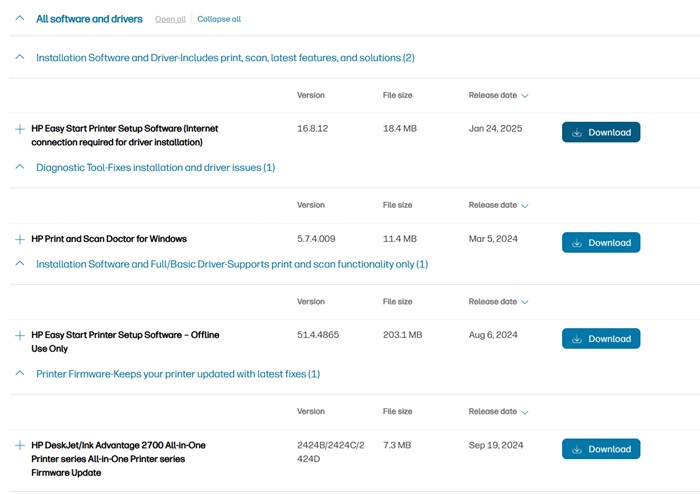Click release date Mar 5, 2024

coord(493,239)
